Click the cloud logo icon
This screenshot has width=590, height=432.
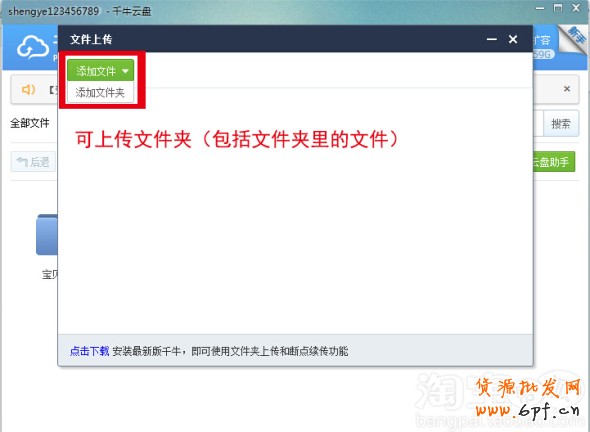[x=33, y=47]
